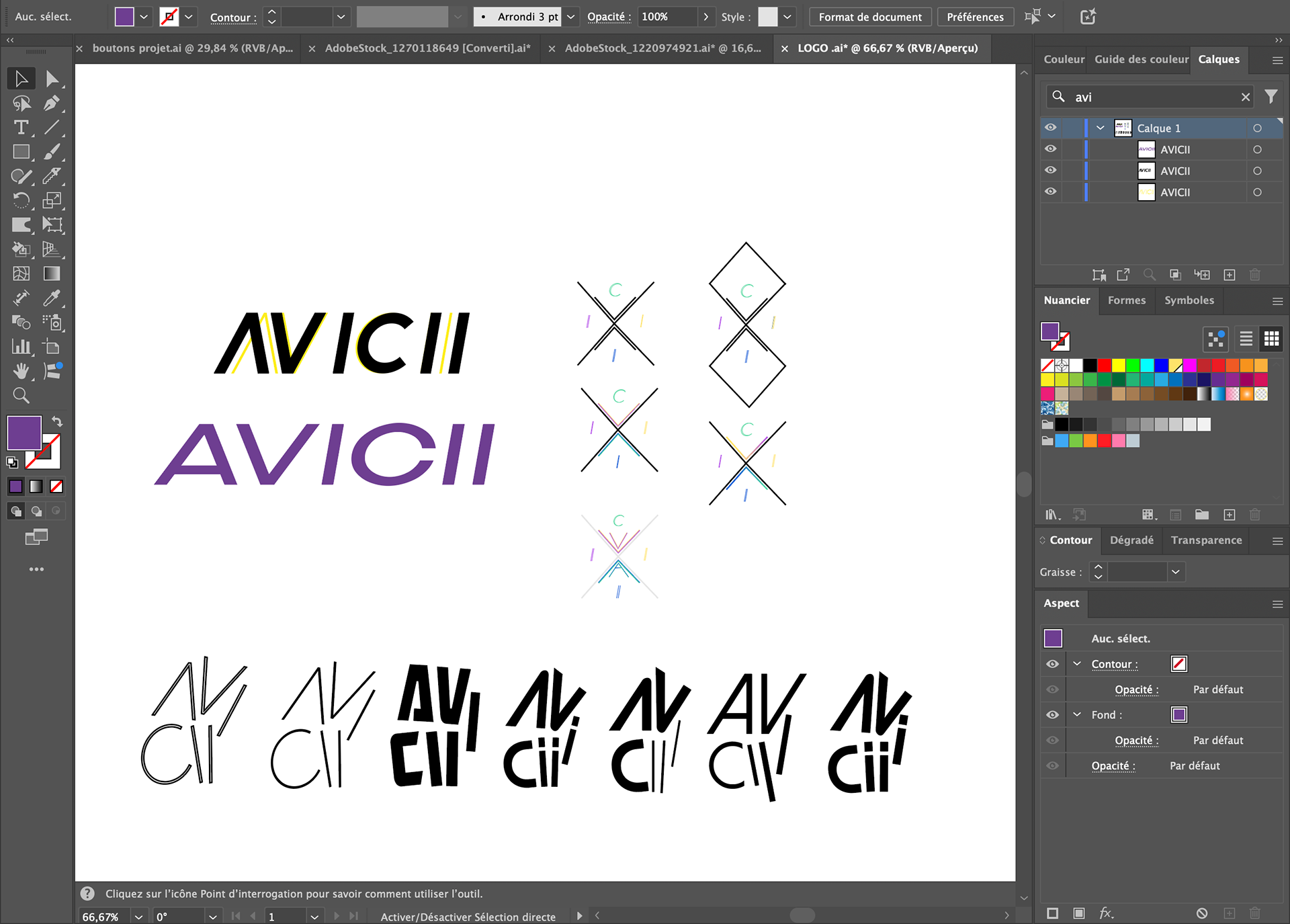
Task: Open Graisse stroke weight dropdown
Action: [1175, 572]
